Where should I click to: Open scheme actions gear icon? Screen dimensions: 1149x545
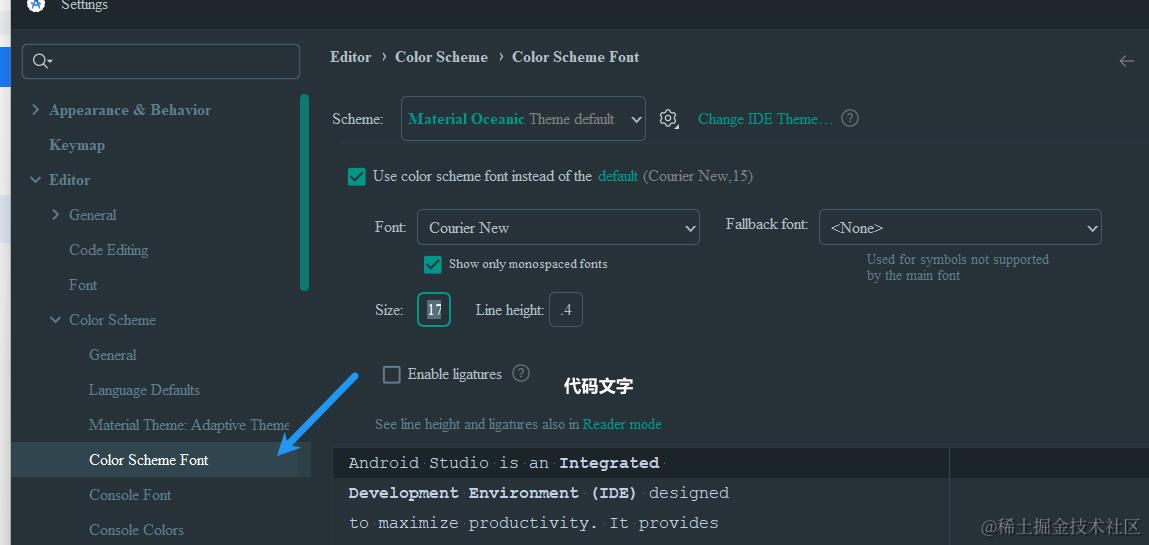coord(668,119)
